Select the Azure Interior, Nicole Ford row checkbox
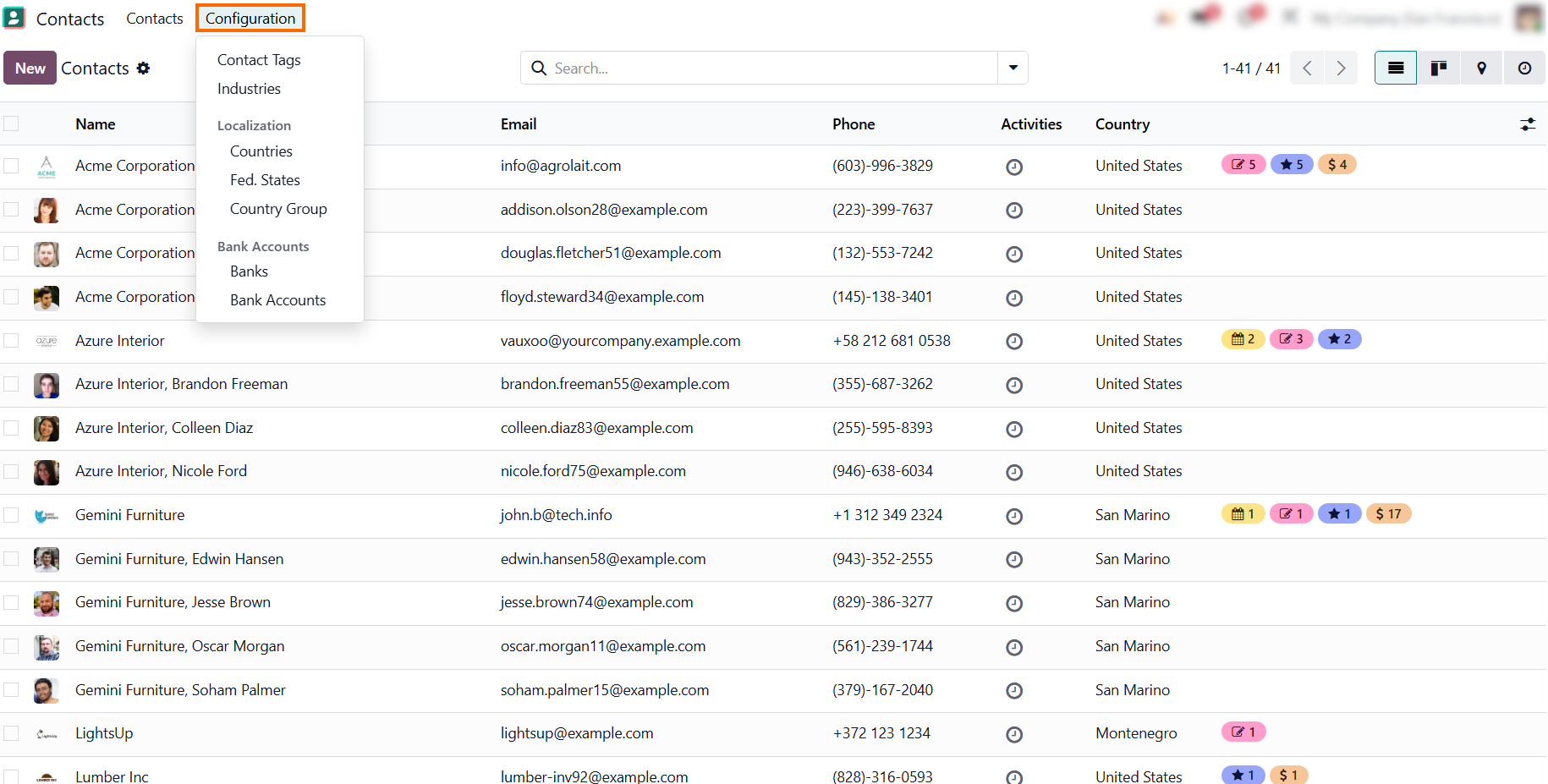Viewport: 1548px width, 784px height. (11, 471)
